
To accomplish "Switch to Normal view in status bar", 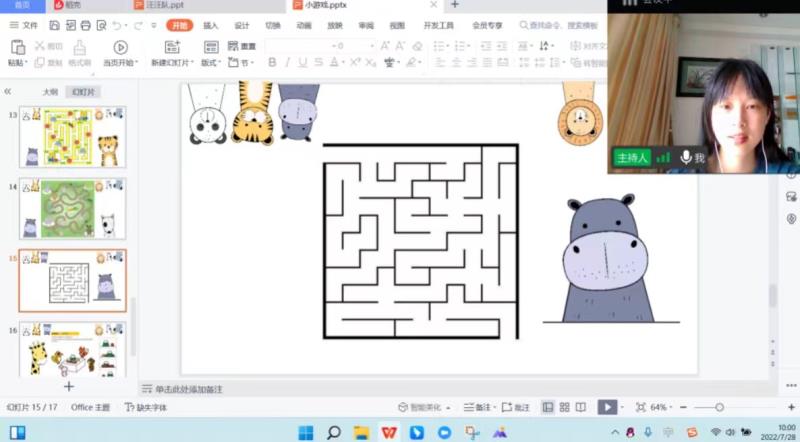I will (548, 407).
